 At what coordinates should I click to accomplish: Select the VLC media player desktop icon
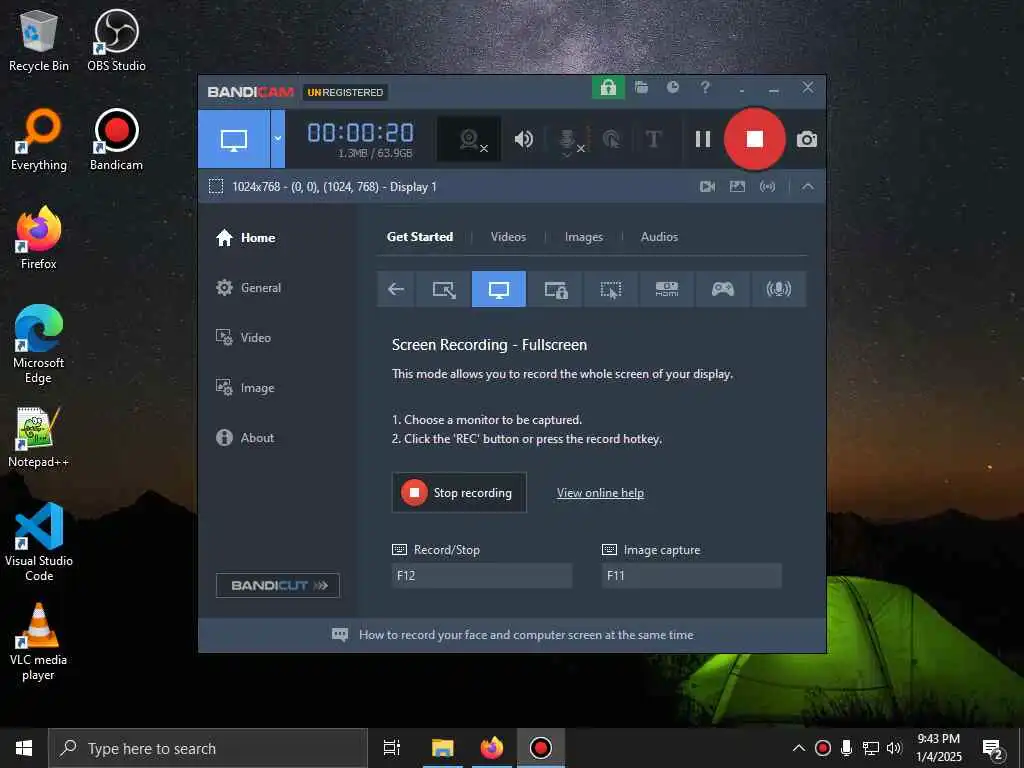(x=39, y=642)
